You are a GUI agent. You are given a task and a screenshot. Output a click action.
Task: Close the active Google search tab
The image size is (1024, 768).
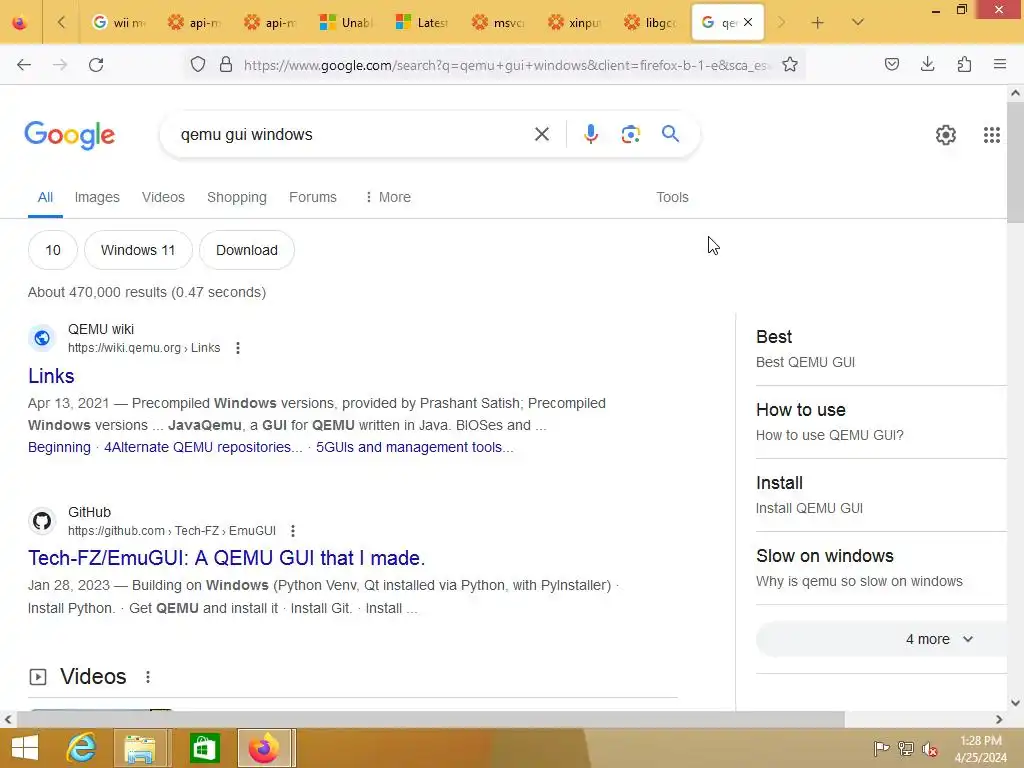coord(748,22)
